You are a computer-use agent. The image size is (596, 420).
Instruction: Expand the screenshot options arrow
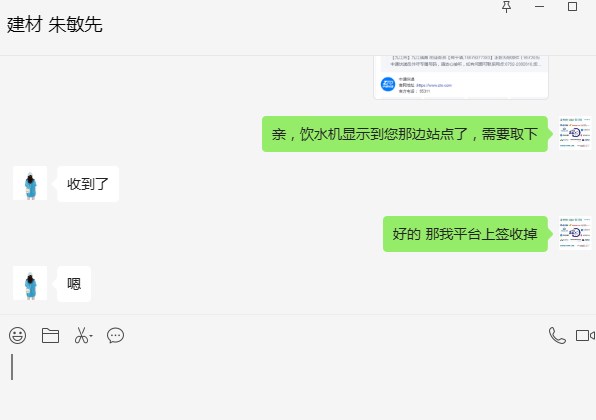point(91,336)
